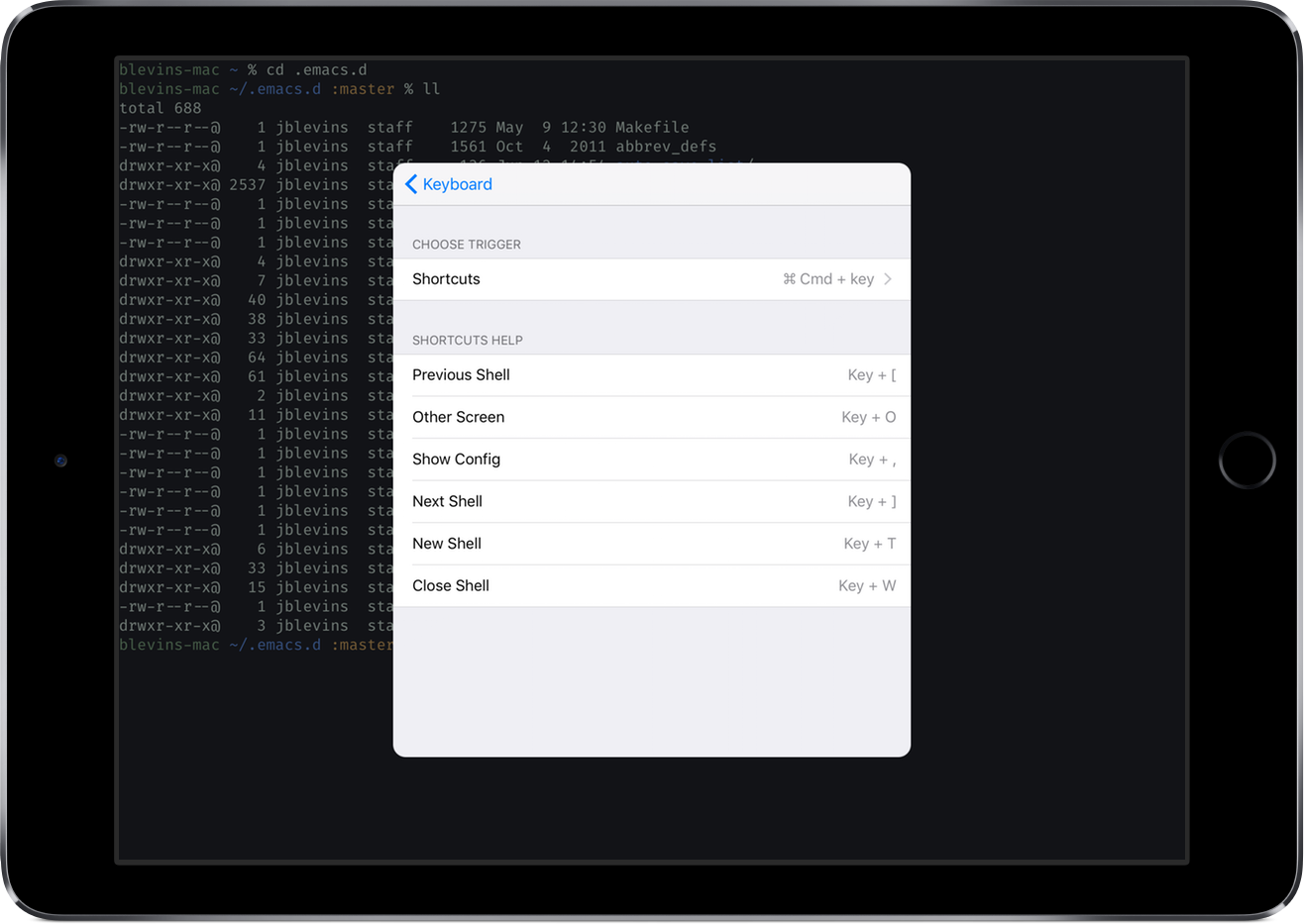The width and height of the screenshot is (1304, 924).
Task: Click 'abbrev_defs' in the terminal listing
Action: [666, 147]
